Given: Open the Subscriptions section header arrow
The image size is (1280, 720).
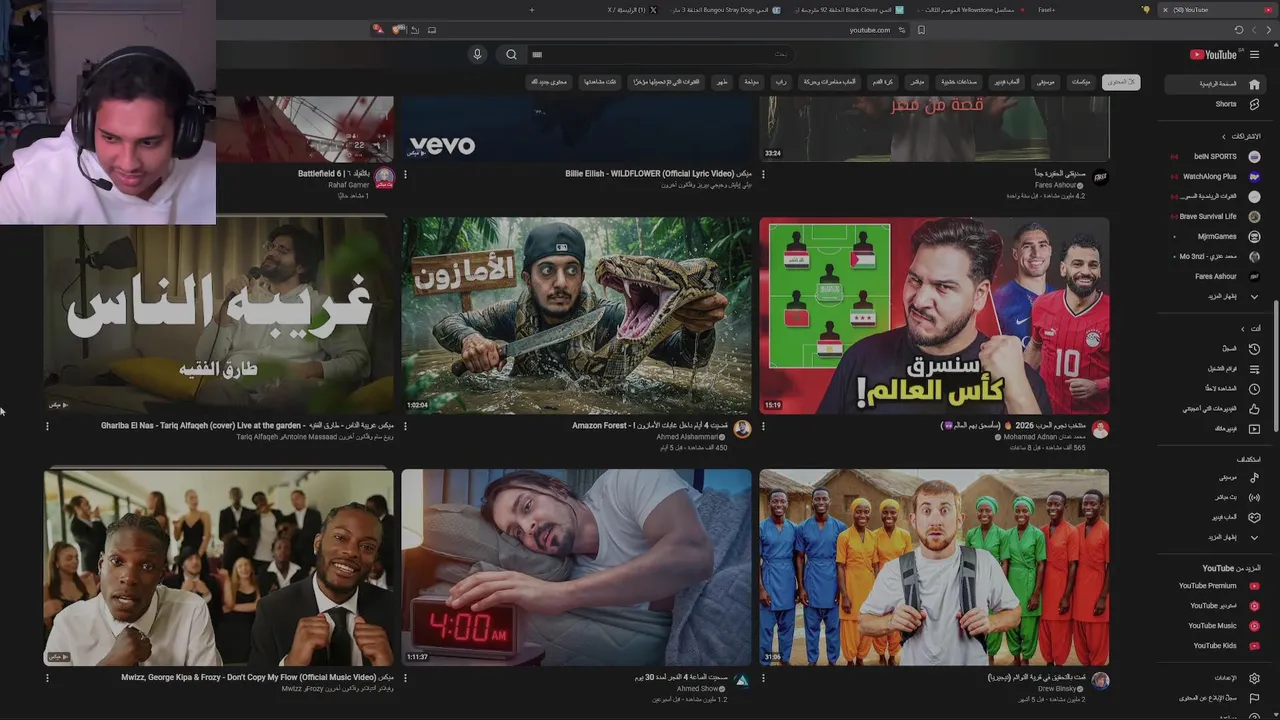Looking at the screenshot, I should pyautogui.click(x=1223, y=136).
